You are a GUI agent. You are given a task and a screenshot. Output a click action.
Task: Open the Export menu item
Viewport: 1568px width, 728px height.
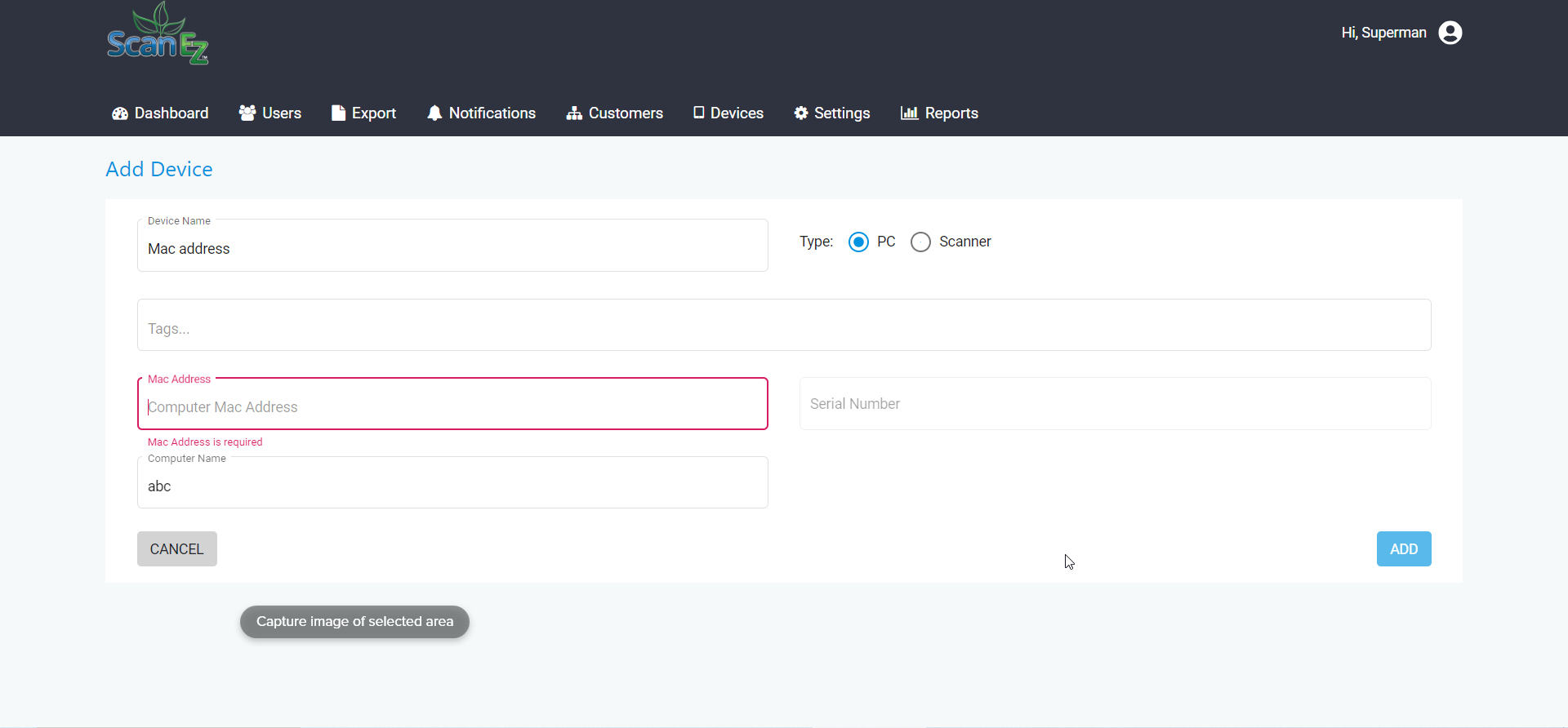click(374, 113)
